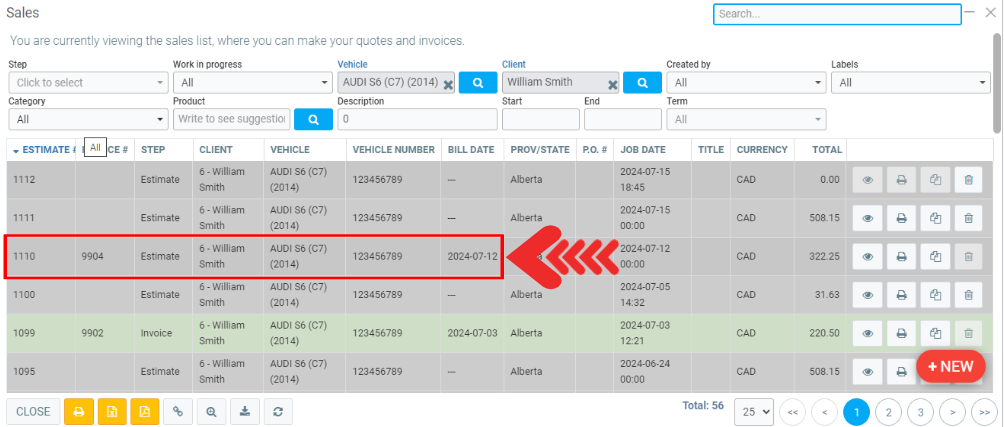Open the Labels dropdown

[910, 83]
